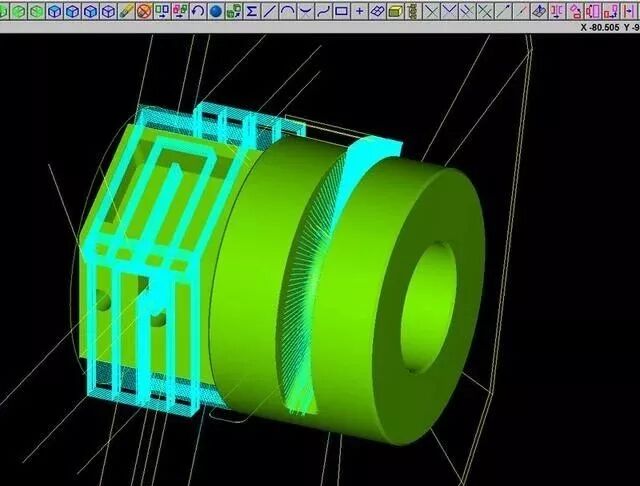Select the rectangle drawing tool

click(341, 11)
